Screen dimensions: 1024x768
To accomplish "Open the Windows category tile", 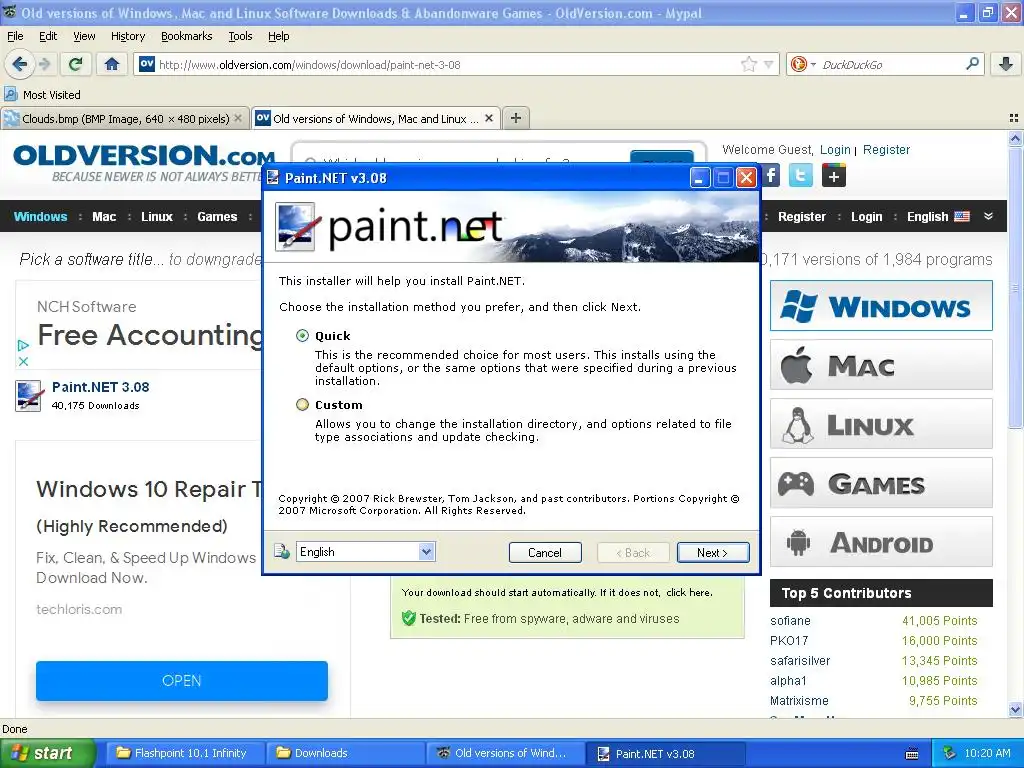I will (881, 306).
